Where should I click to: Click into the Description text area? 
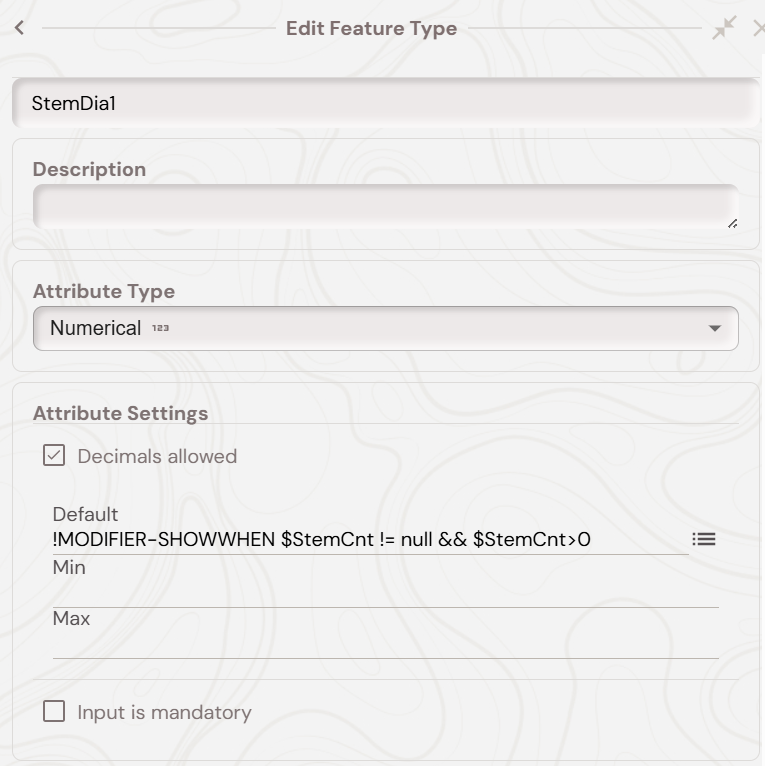385,206
